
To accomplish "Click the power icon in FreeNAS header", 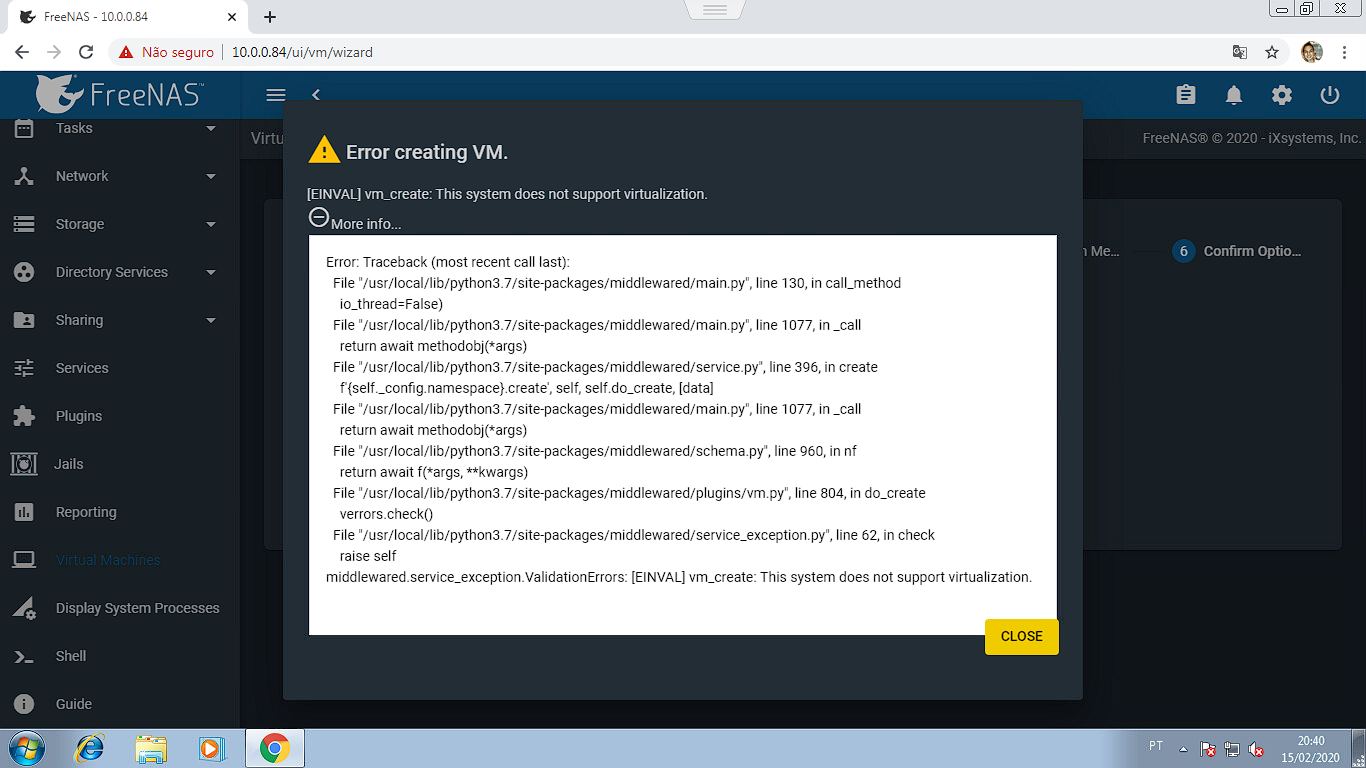I will pos(1330,95).
